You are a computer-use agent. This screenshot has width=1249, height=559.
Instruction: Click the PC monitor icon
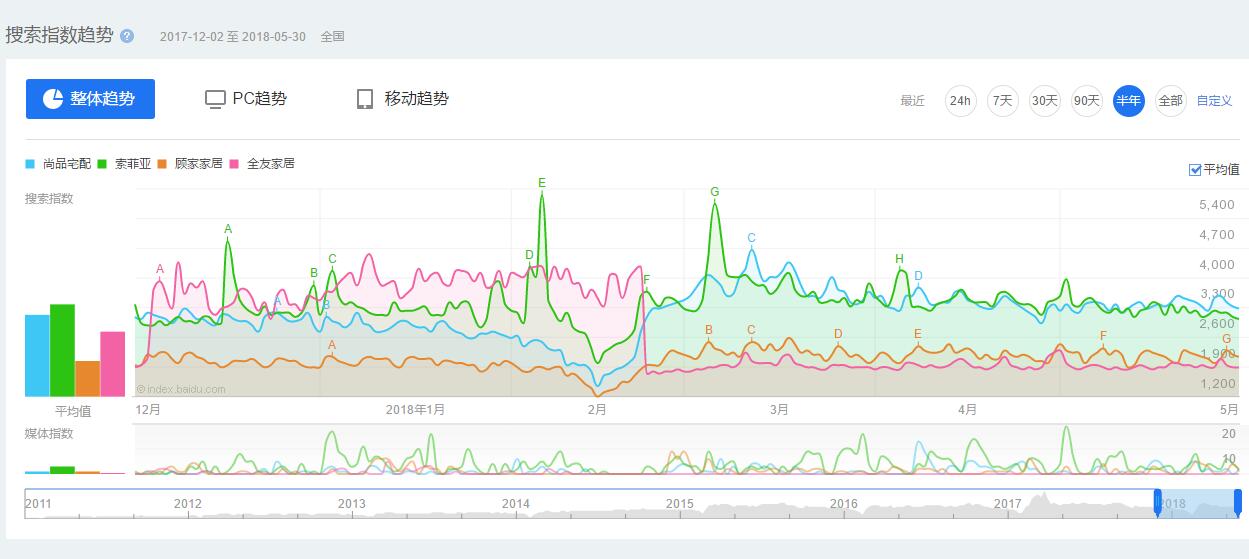(x=215, y=99)
